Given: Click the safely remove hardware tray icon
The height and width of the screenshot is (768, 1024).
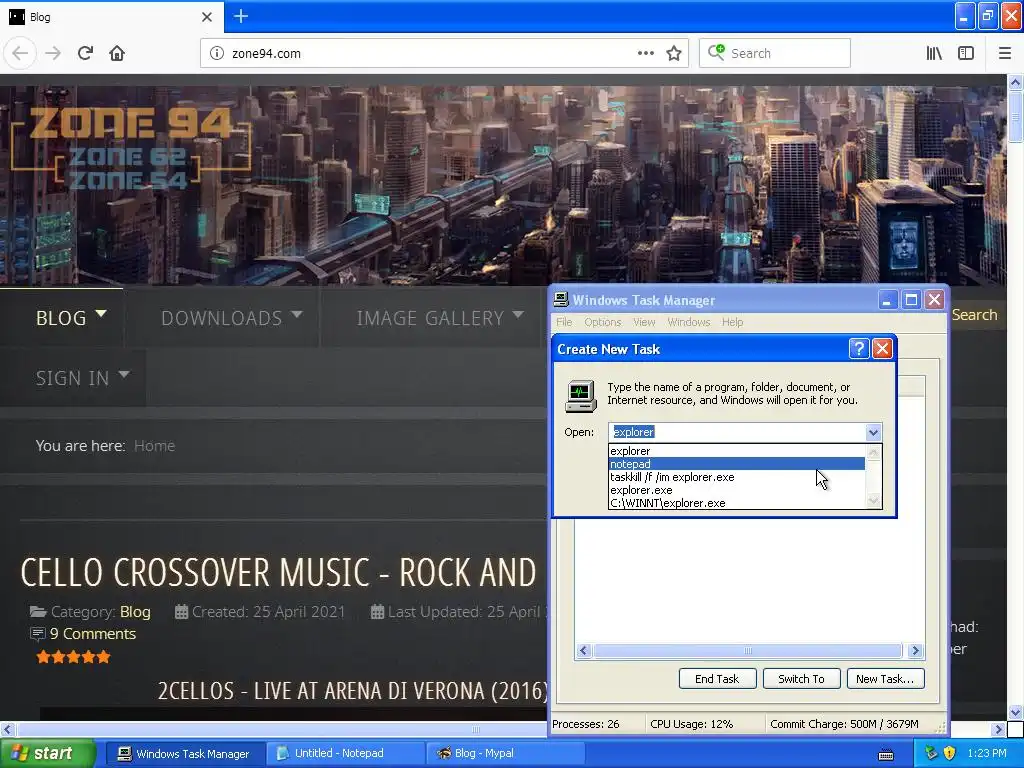Looking at the screenshot, I should pyautogui.click(x=931, y=753).
